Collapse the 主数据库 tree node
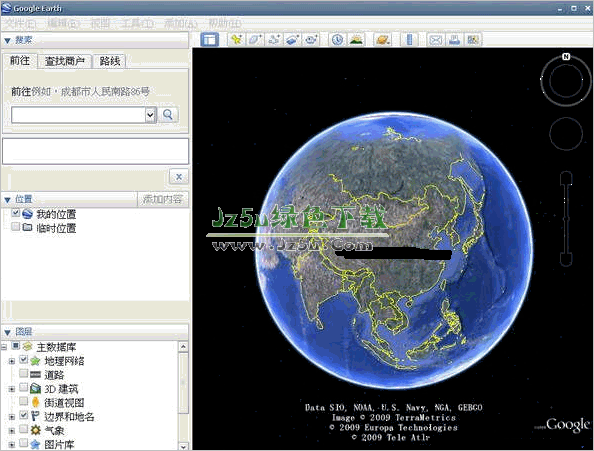The width and height of the screenshot is (594, 451). (x=4, y=347)
